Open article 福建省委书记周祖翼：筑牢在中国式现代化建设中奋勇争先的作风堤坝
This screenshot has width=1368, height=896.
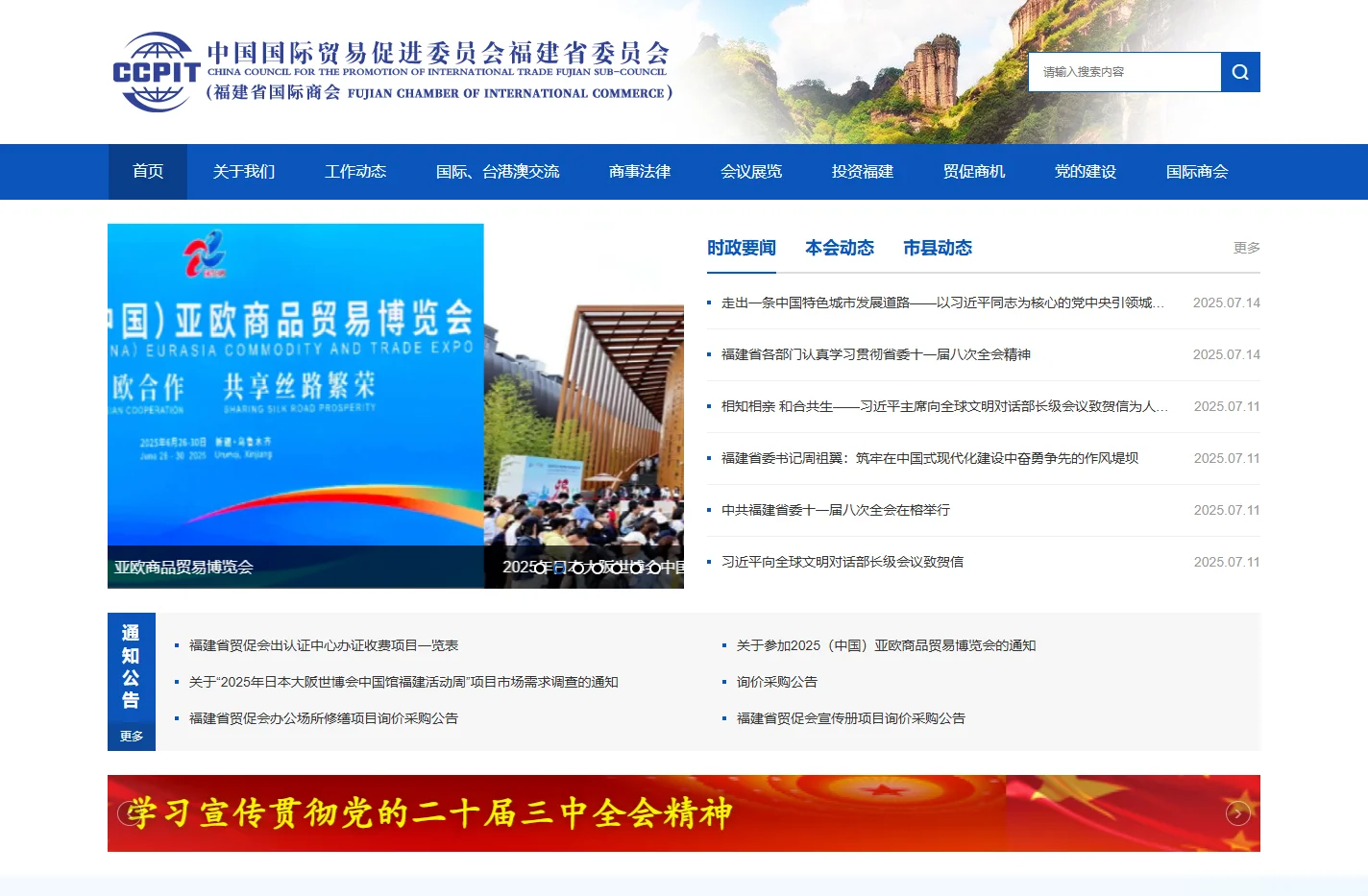[930, 458]
